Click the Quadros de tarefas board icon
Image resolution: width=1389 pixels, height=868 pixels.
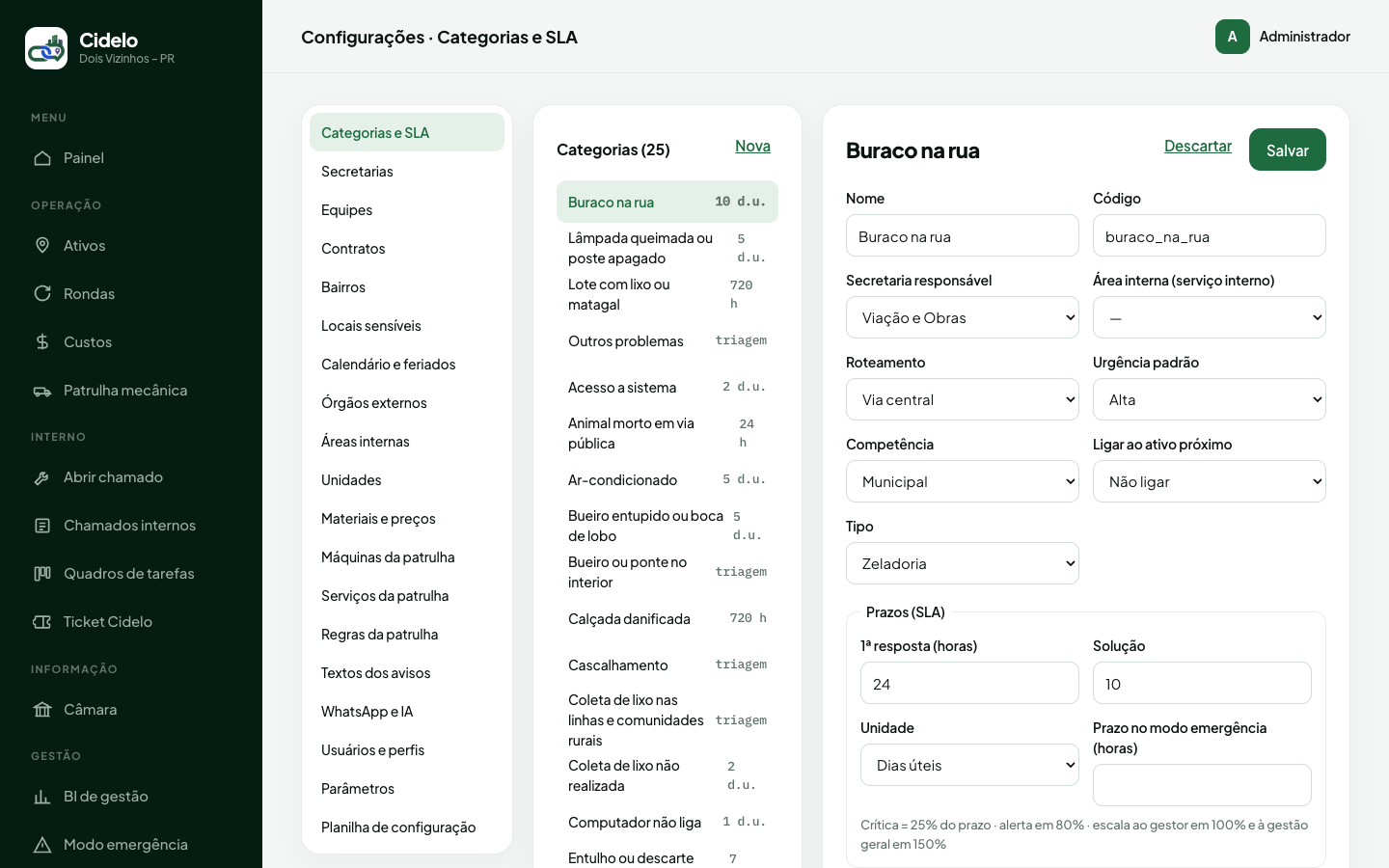[42, 574]
